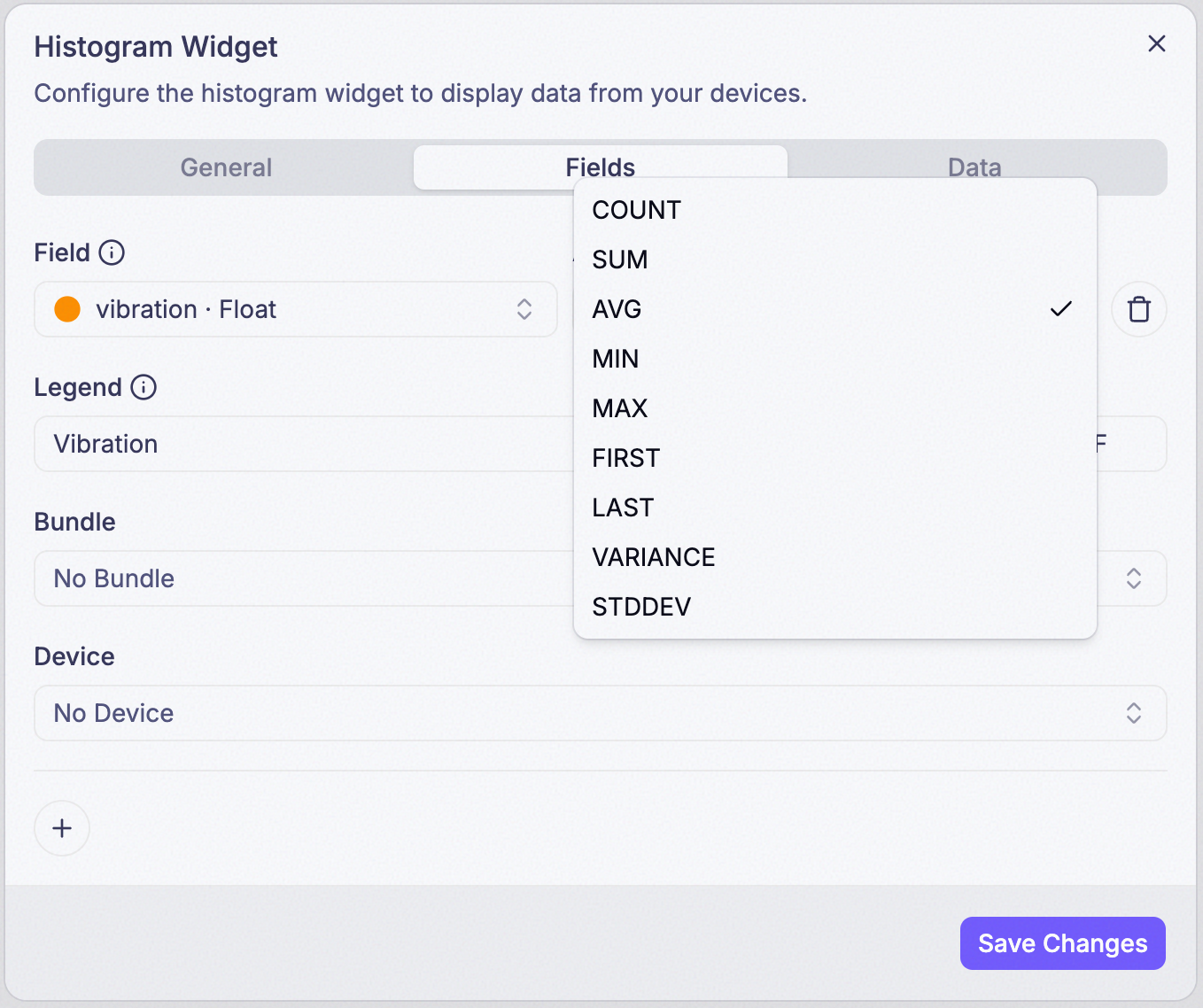Choose COUNT aggregation option
The width and height of the screenshot is (1203, 1008).
[x=835, y=210]
